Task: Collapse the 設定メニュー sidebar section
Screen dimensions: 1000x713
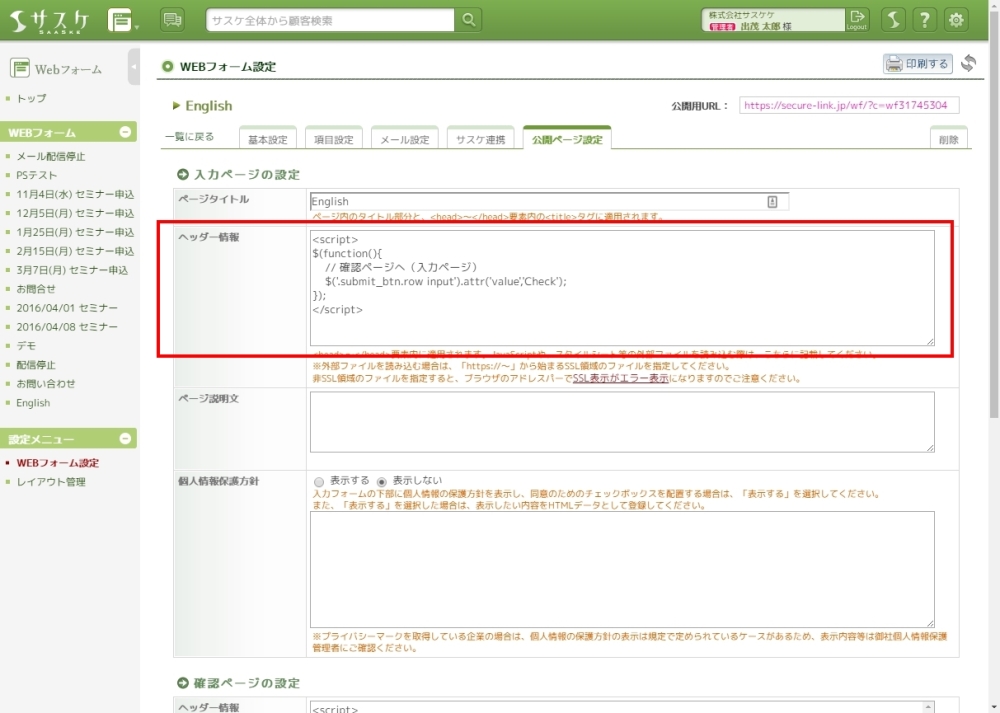Action: [x=125, y=439]
